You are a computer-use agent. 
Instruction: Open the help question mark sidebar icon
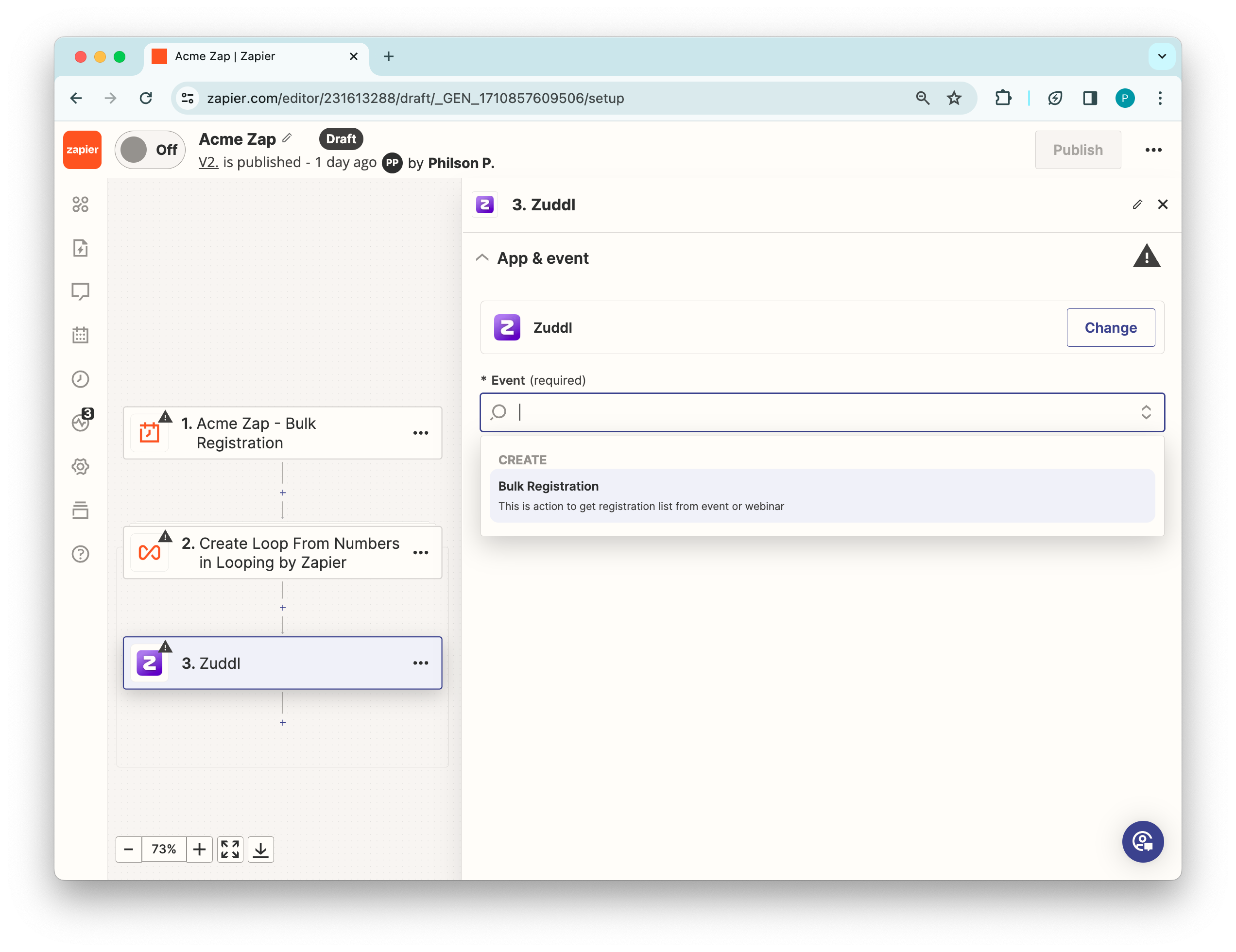tap(80, 554)
